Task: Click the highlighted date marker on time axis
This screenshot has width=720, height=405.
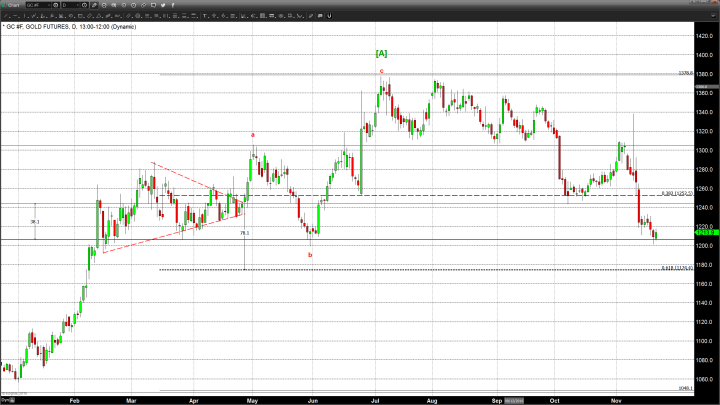Action: tap(514, 401)
